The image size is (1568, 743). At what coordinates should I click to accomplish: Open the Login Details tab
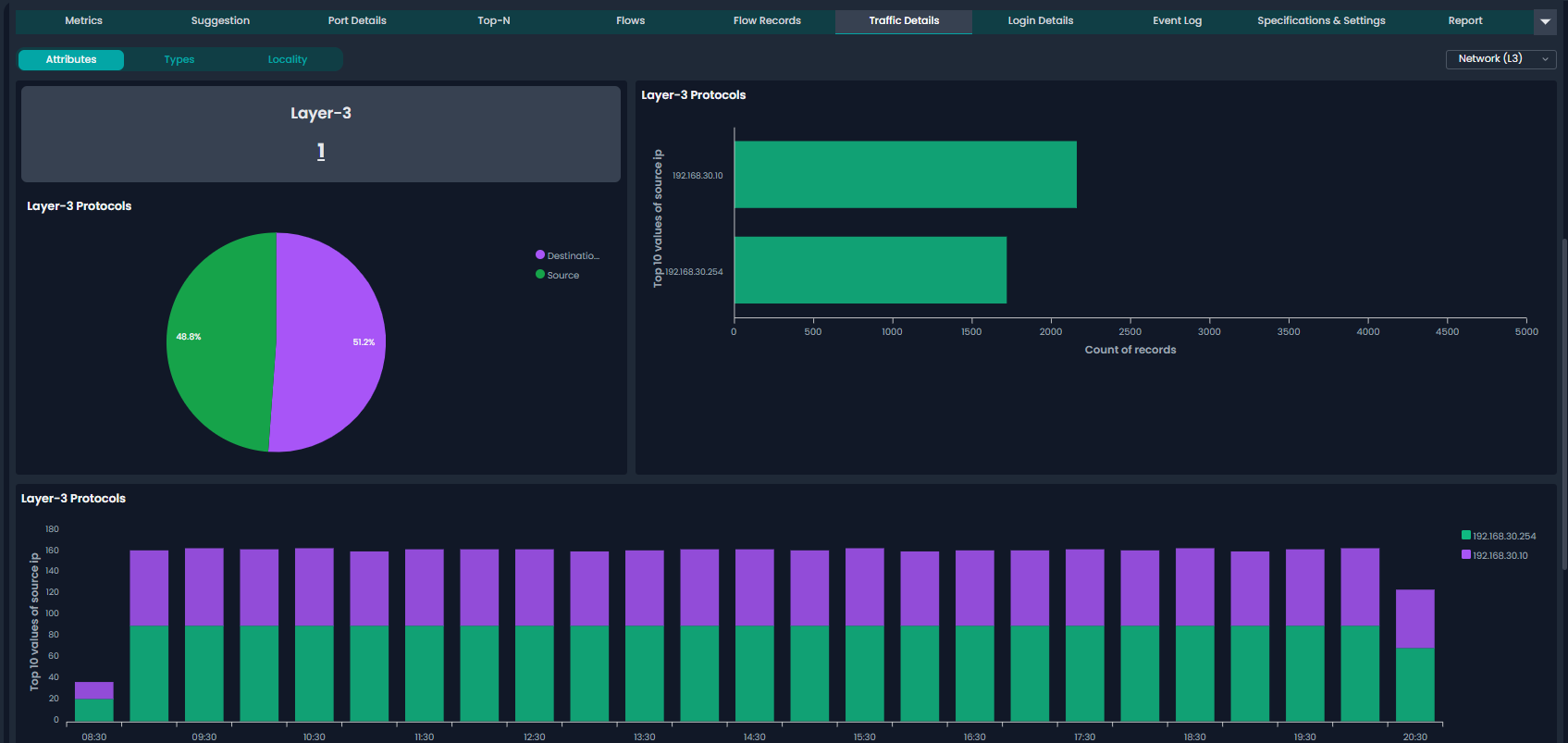pyautogui.click(x=1041, y=20)
